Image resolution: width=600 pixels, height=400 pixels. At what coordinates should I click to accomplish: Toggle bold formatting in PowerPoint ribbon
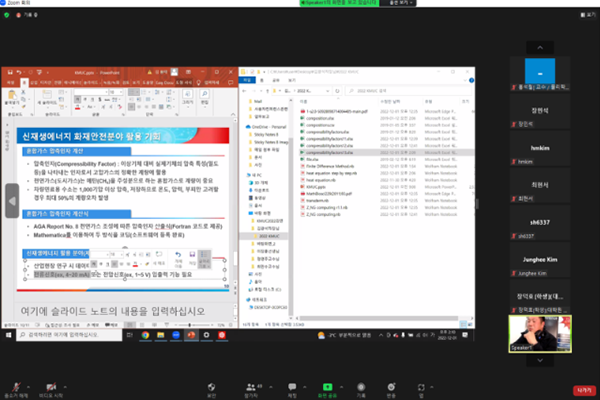[x=78, y=100]
